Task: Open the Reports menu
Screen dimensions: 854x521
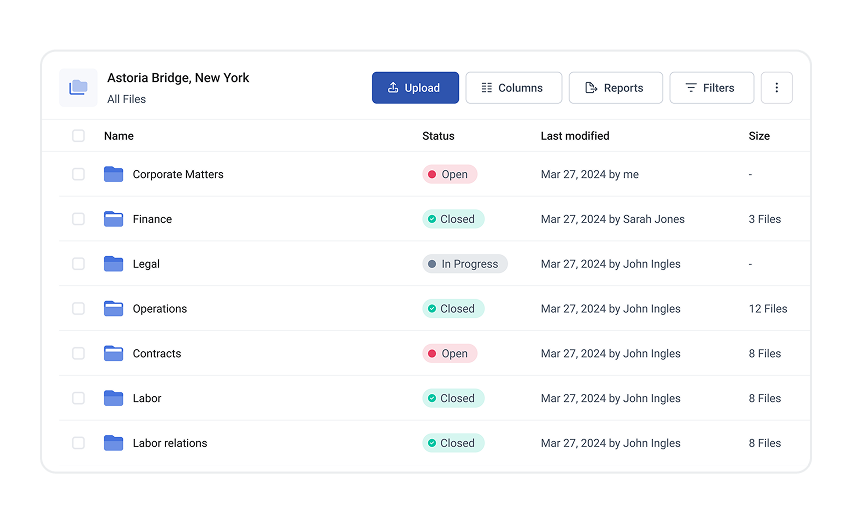Action: tap(615, 88)
